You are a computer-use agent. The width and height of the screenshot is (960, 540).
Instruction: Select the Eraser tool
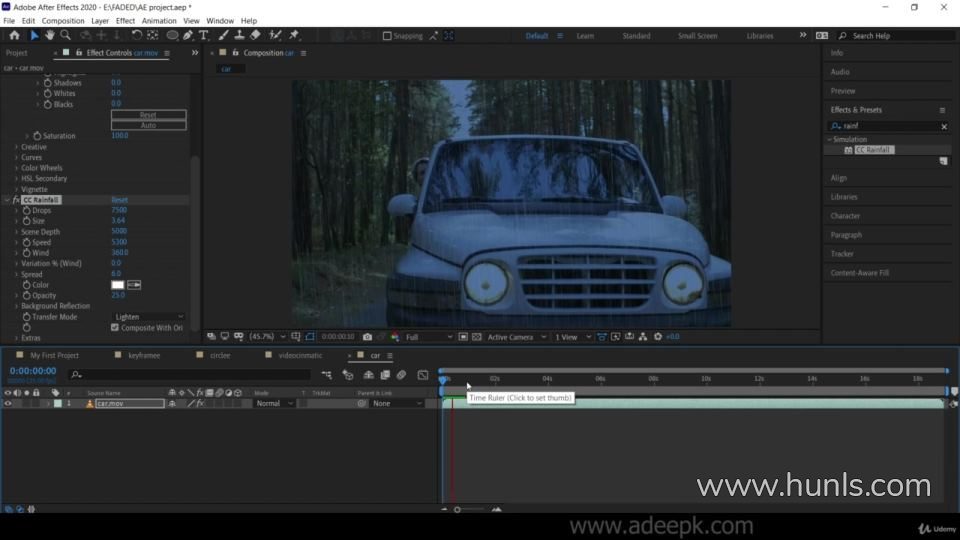pos(255,35)
